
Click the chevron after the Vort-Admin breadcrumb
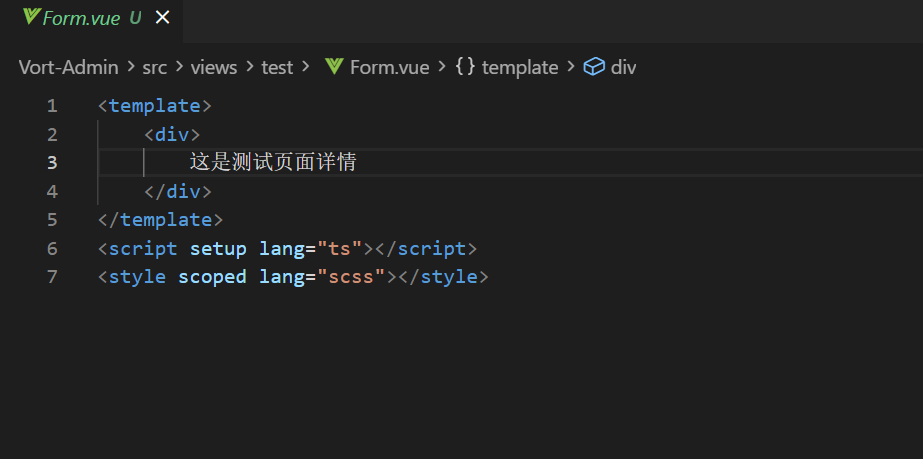(x=130, y=67)
